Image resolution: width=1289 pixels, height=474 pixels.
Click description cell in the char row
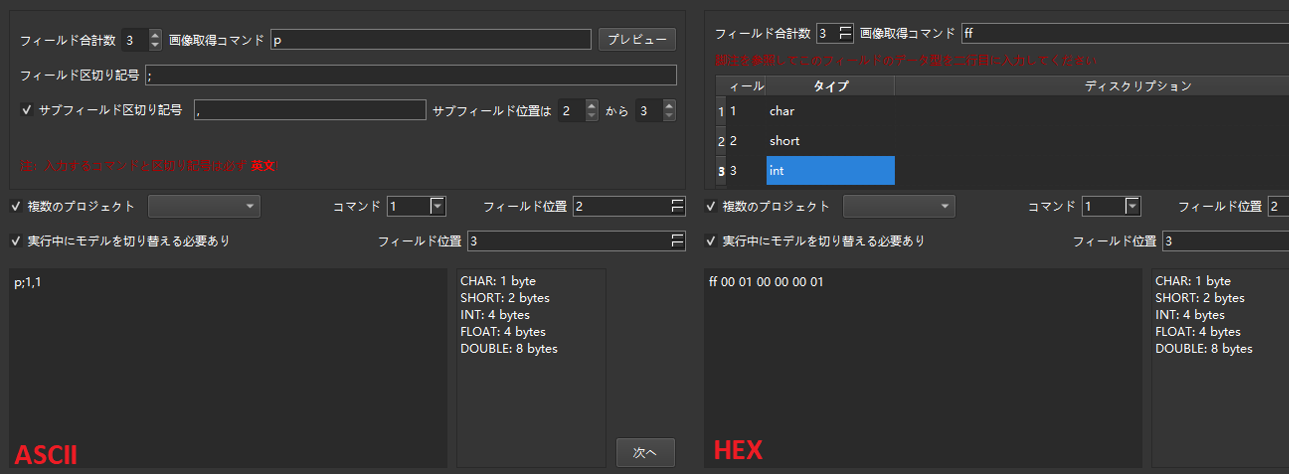click(x=1091, y=111)
